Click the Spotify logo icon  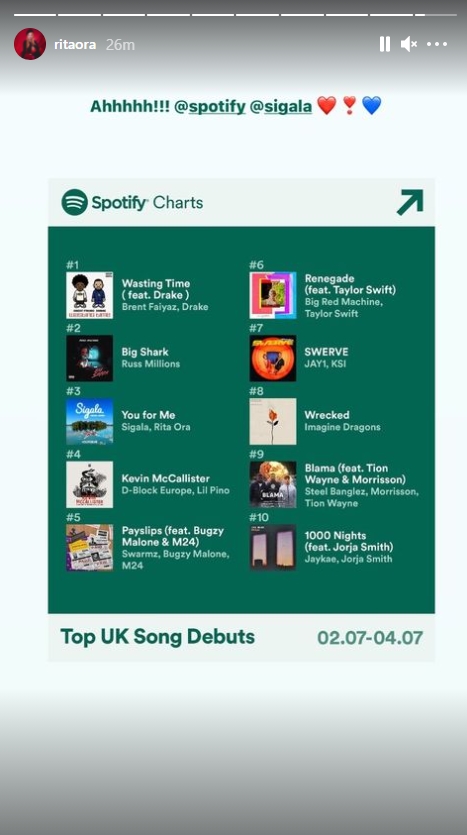(x=74, y=202)
